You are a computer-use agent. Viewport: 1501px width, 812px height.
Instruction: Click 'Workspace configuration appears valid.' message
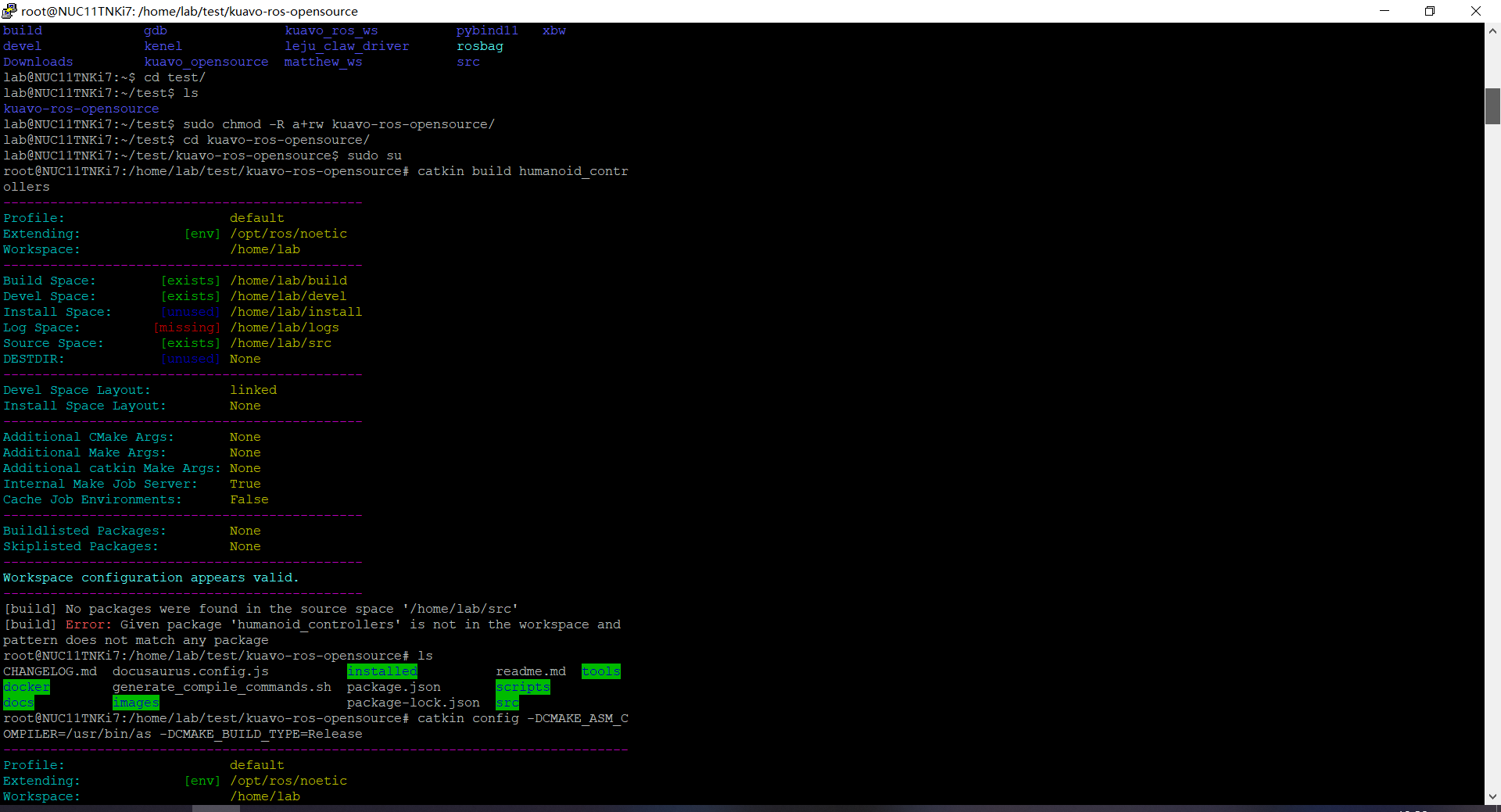(x=150, y=578)
